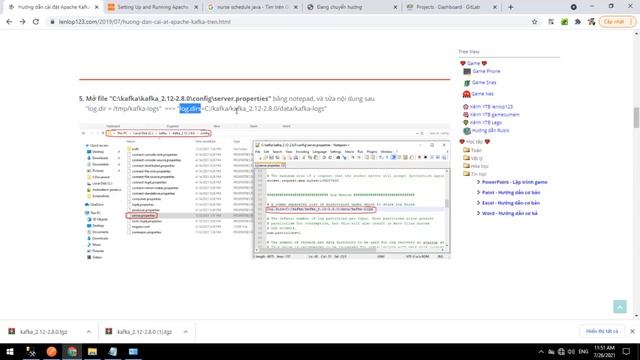Open a new browser tab
This screenshot has width=640, height=360.
511,7
